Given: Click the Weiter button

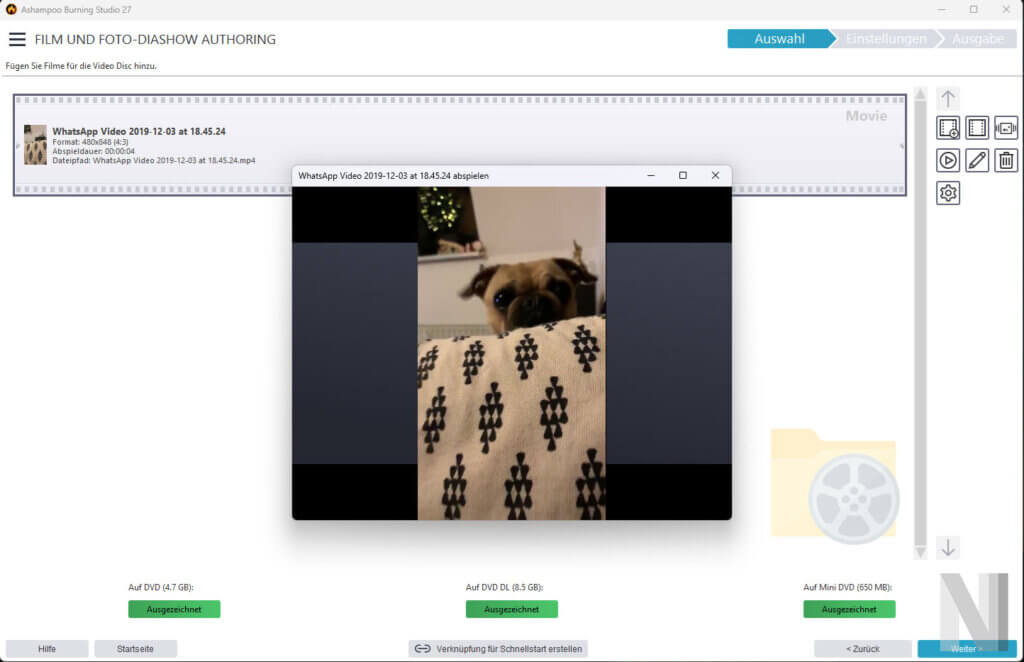Looking at the screenshot, I should [966, 648].
